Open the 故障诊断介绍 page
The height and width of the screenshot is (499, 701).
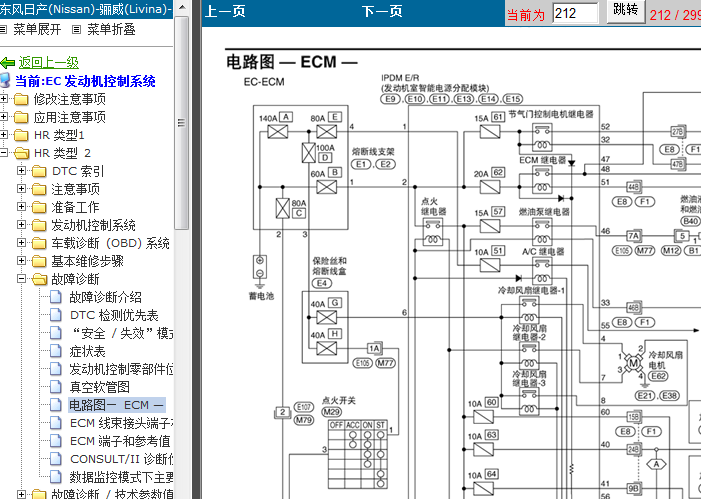pyautogui.click(x=106, y=297)
